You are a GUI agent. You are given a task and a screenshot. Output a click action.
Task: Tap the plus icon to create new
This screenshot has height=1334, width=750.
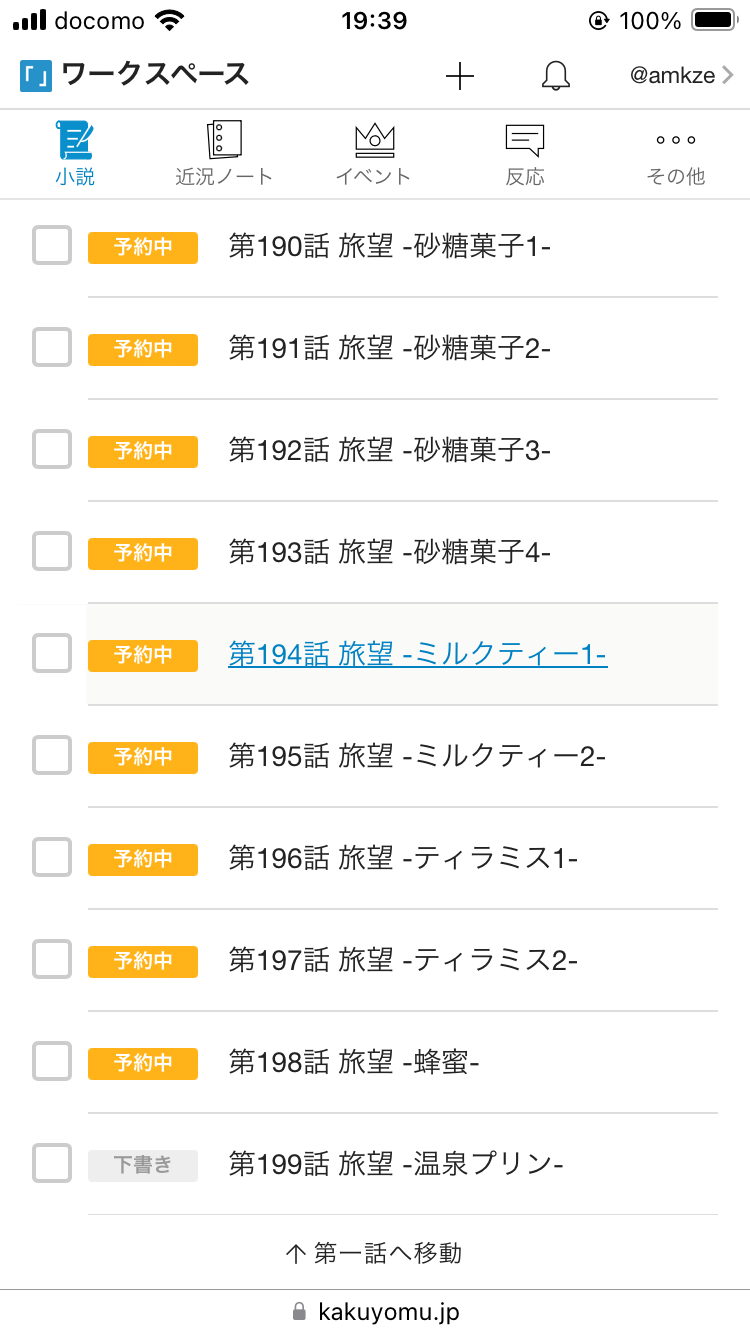coord(460,76)
